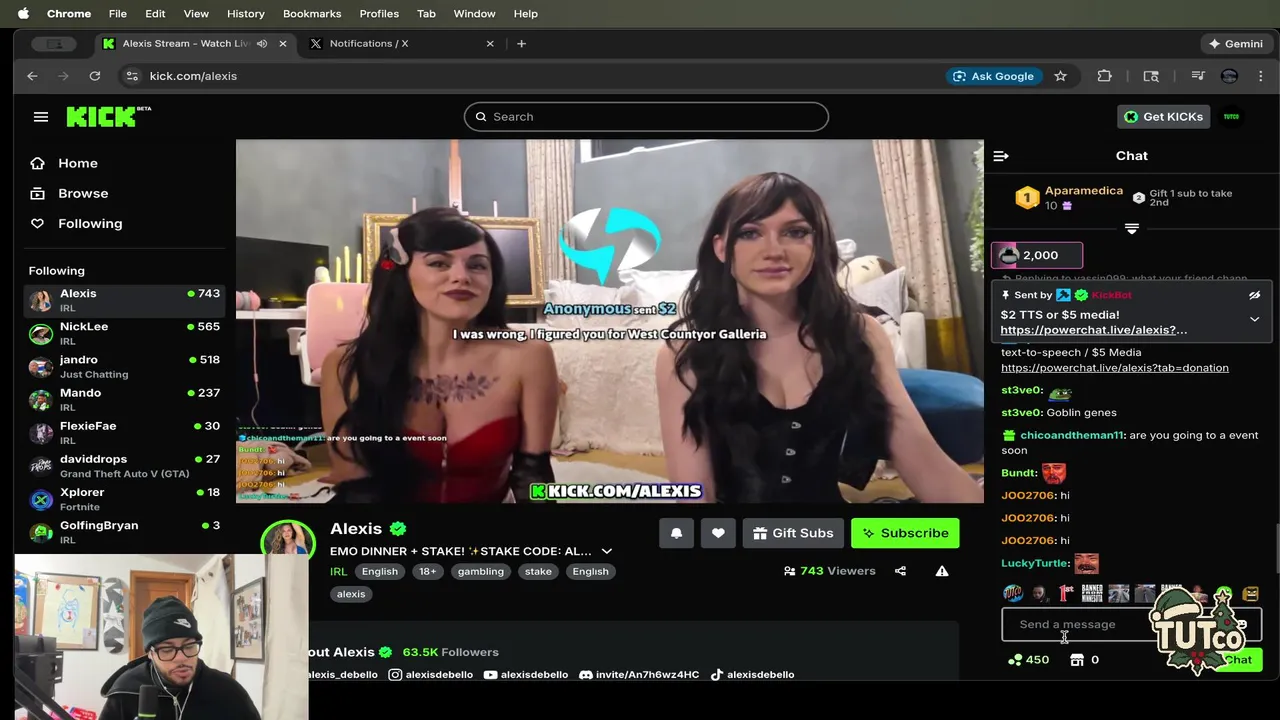The height and width of the screenshot is (720, 1280).
Task: Open Following in sidebar
Action: click(90, 223)
